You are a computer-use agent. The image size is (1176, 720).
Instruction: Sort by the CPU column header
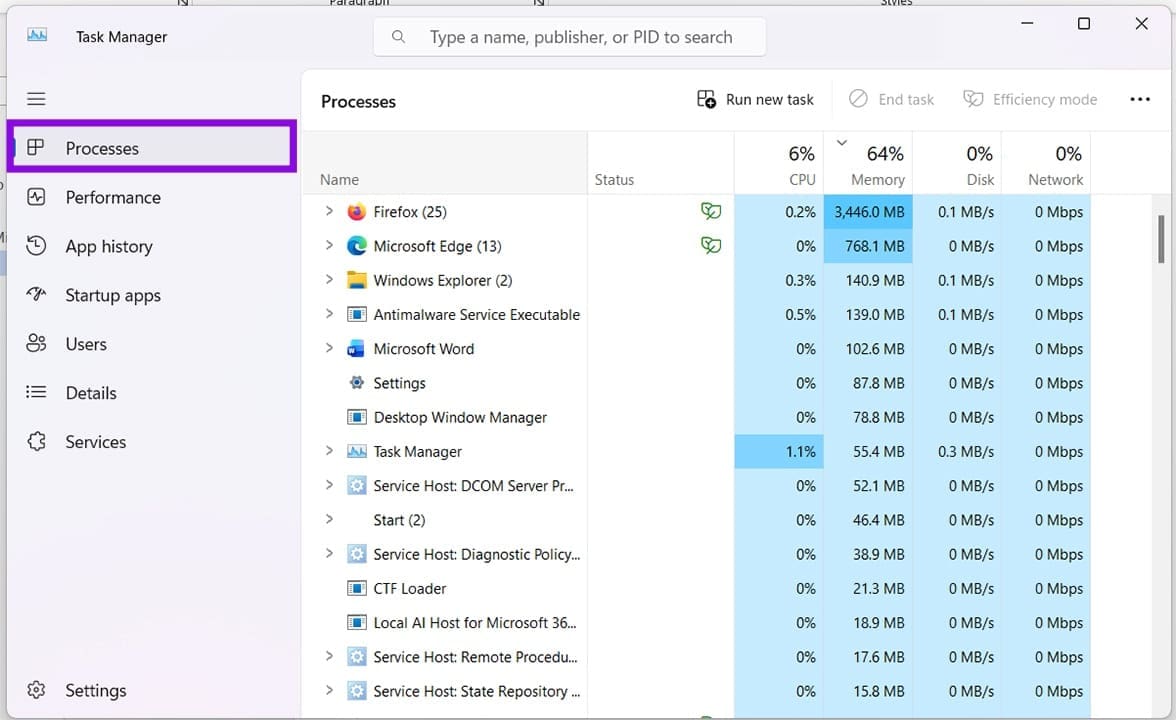pyautogui.click(x=778, y=163)
